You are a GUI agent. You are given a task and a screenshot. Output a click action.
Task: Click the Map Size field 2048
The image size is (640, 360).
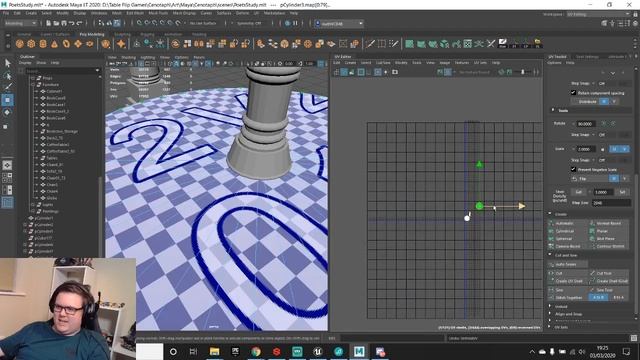coord(611,202)
